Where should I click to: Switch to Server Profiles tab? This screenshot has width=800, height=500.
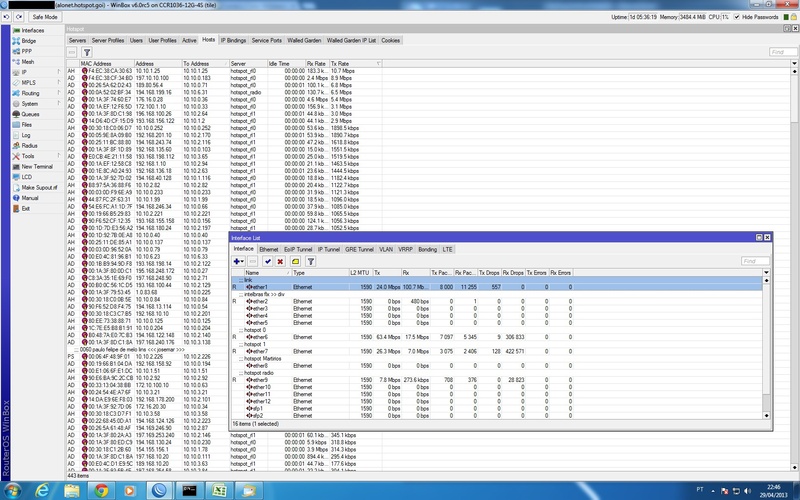coord(108,40)
